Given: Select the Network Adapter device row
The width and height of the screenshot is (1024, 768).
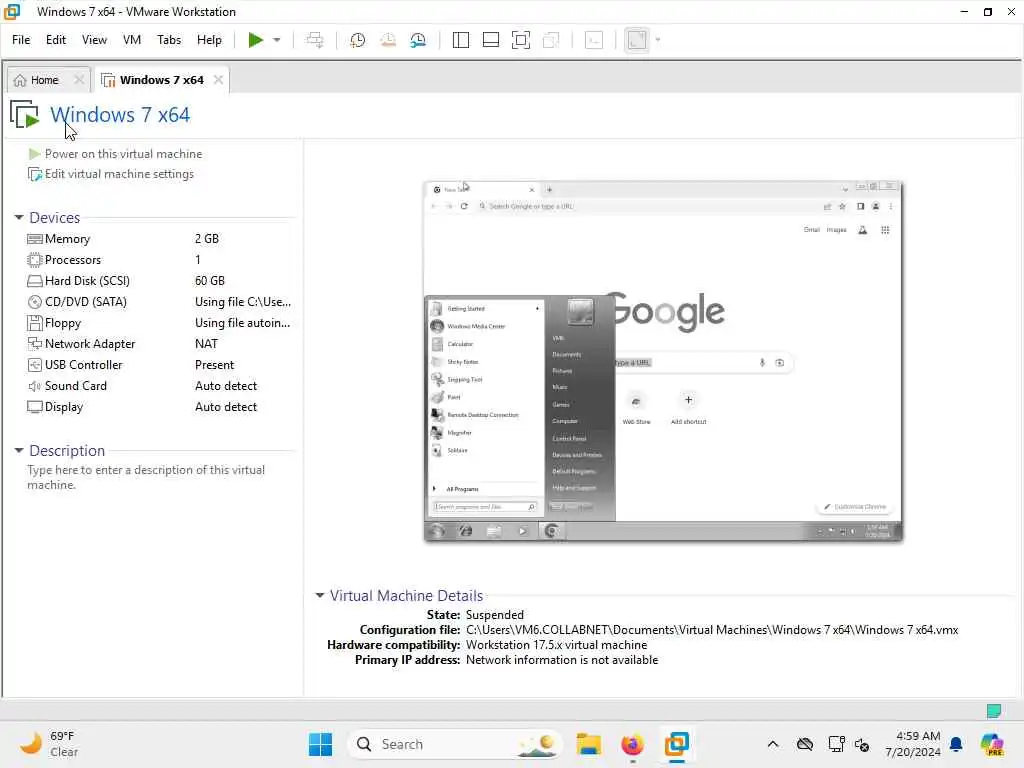Looking at the screenshot, I should click(x=160, y=344).
